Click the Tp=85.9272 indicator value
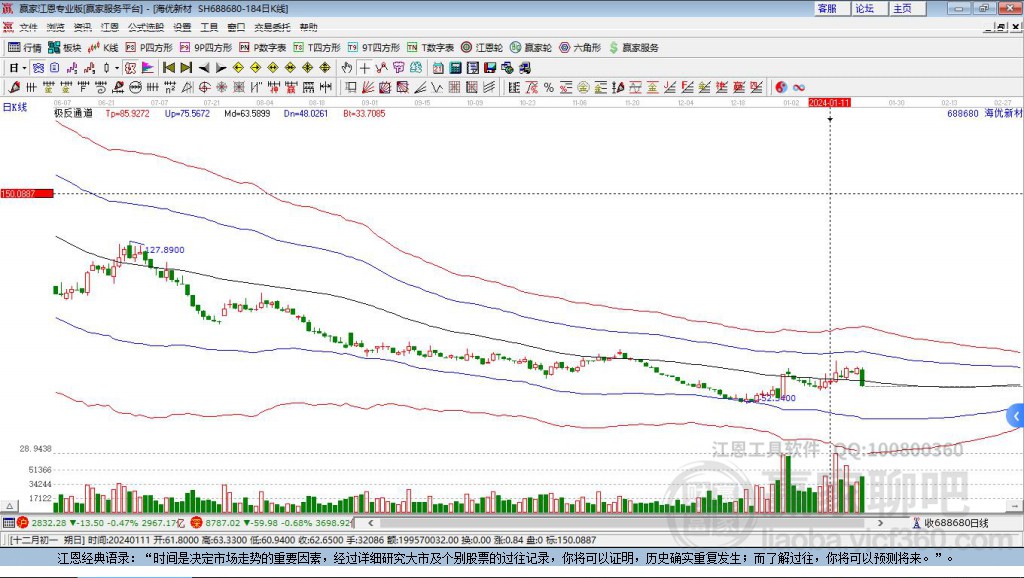1024x578 pixels. [x=127, y=114]
